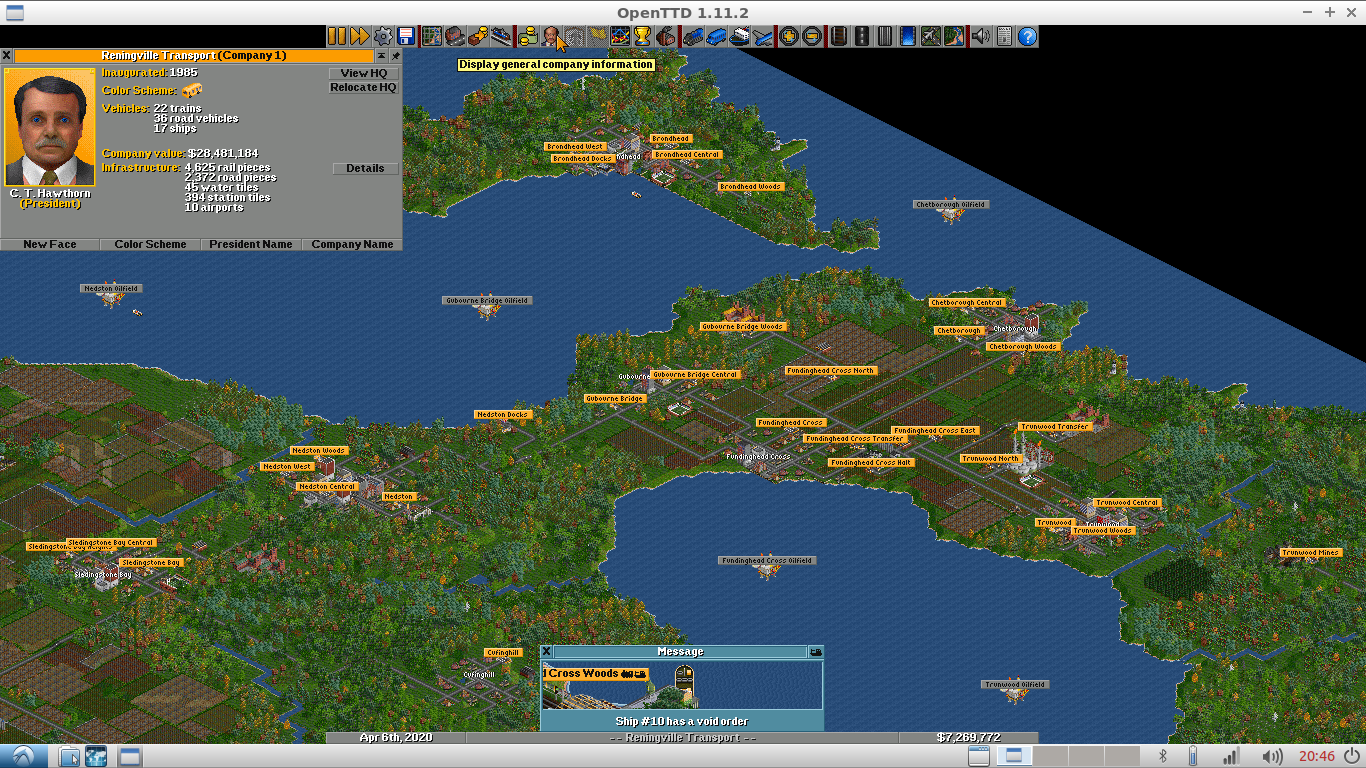Image resolution: width=1366 pixels, height=768 pixels.
Task: Click the Bluetooth tray icon
Action: pyautogui.click(x=1163, y=756)
